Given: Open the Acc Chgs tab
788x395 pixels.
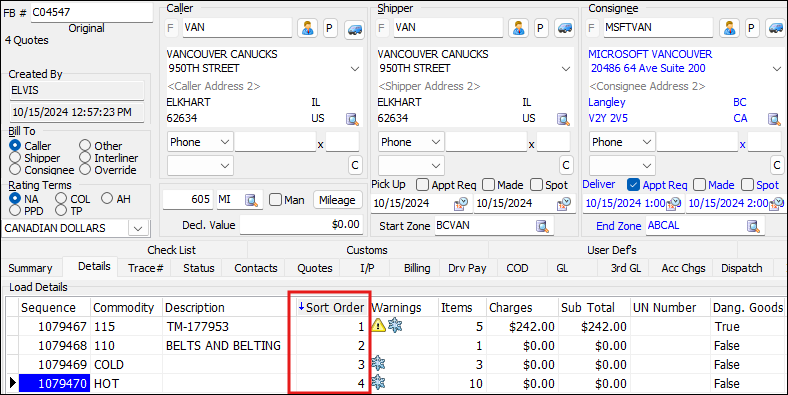Looking at the screenshot, I should pos(683,268).
